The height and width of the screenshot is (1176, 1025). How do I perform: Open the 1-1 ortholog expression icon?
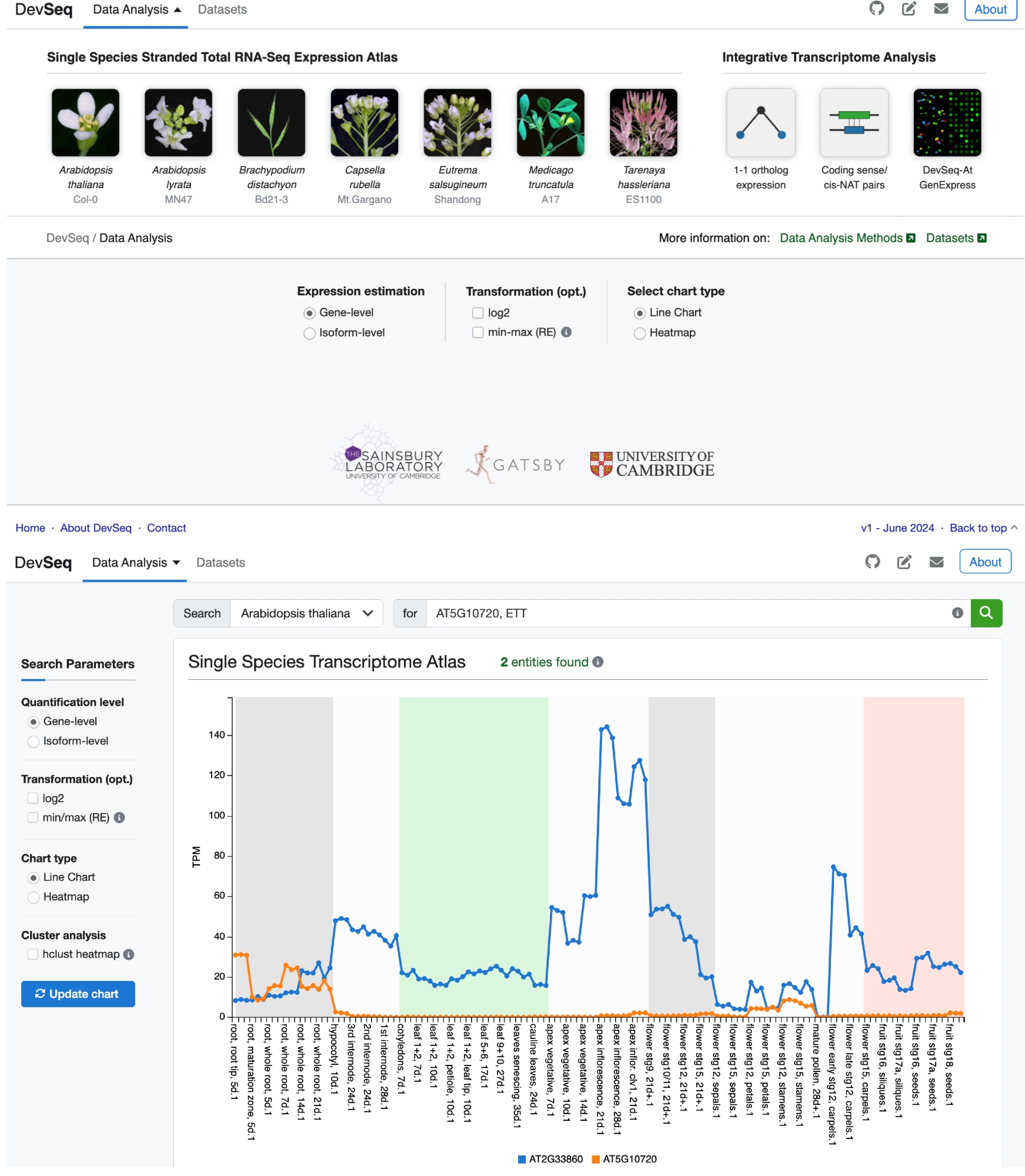pos(760,123)
